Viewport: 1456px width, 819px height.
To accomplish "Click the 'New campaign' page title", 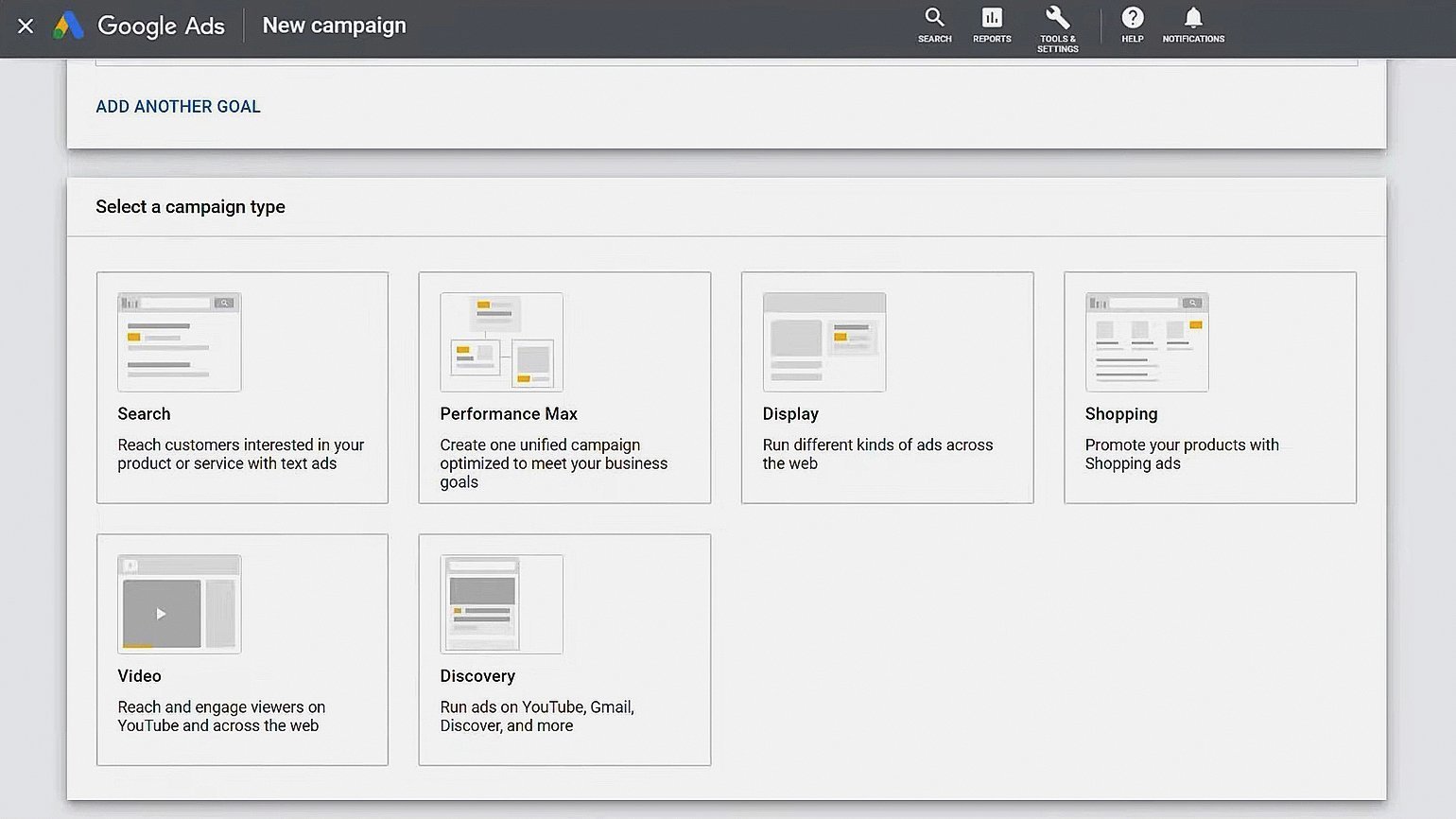I will (x=334, y=26).
